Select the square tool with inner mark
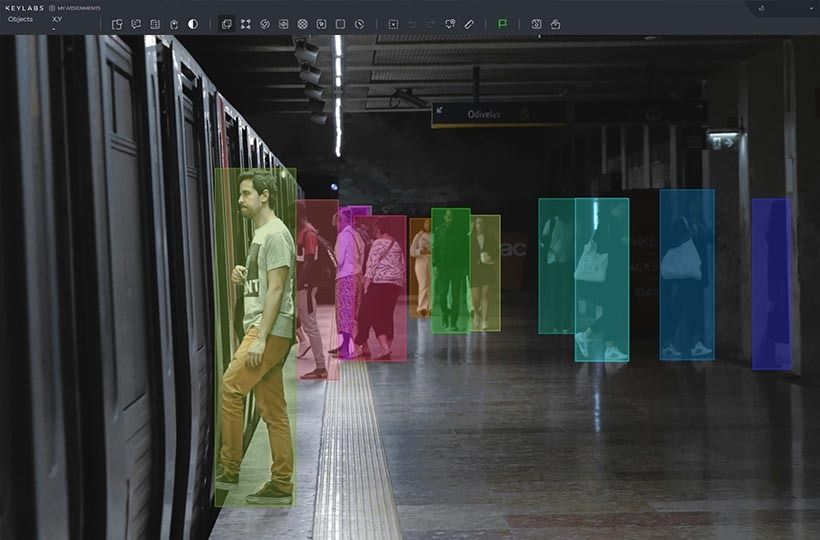820x540 pixels. pos(322,24)
